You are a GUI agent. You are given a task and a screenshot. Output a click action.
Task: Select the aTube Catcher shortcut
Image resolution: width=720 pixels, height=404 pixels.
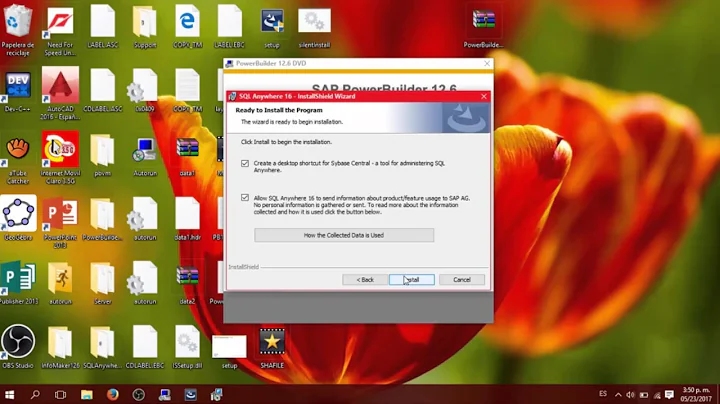(x=18, y=158)
